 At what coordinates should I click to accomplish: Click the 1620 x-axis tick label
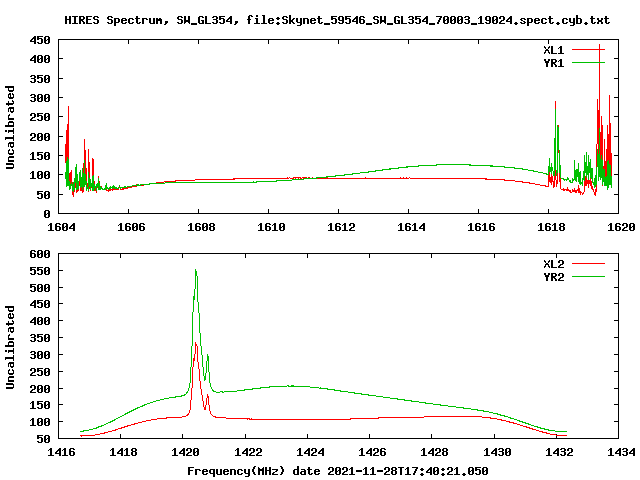pyautogui.click(x=621, y=227)
